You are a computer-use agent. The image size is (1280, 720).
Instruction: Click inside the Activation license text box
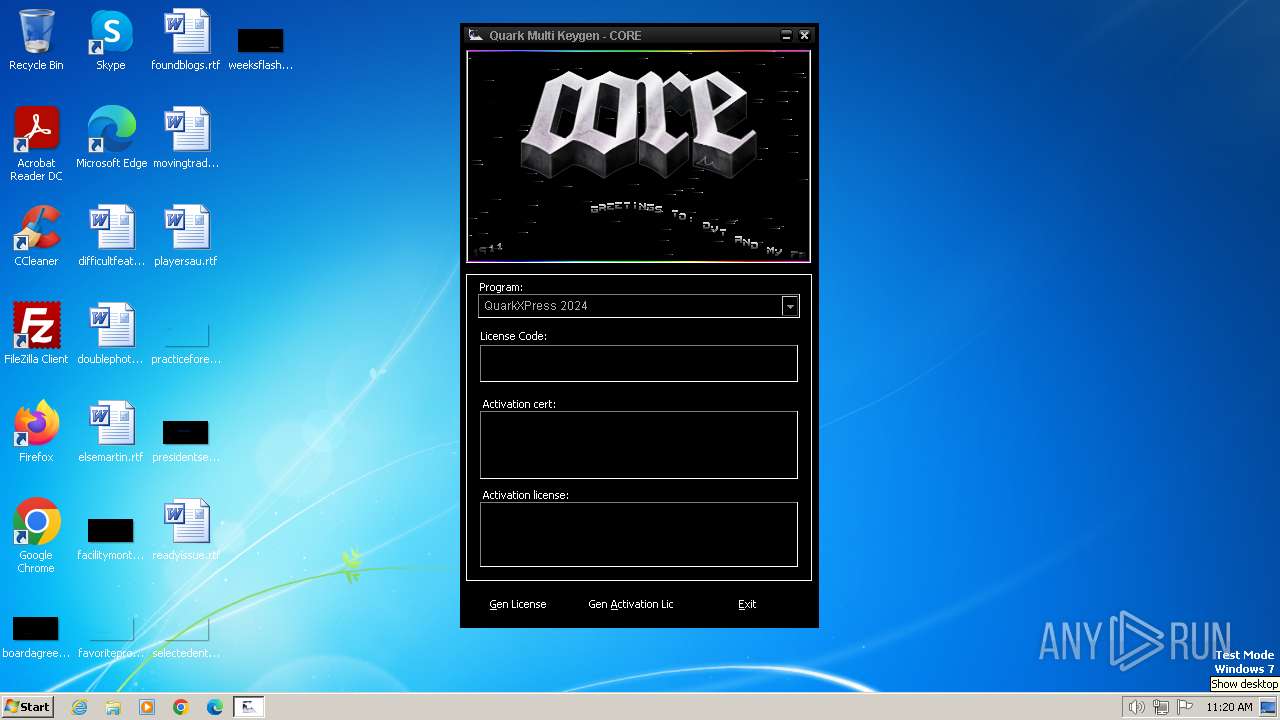point(639,535)
